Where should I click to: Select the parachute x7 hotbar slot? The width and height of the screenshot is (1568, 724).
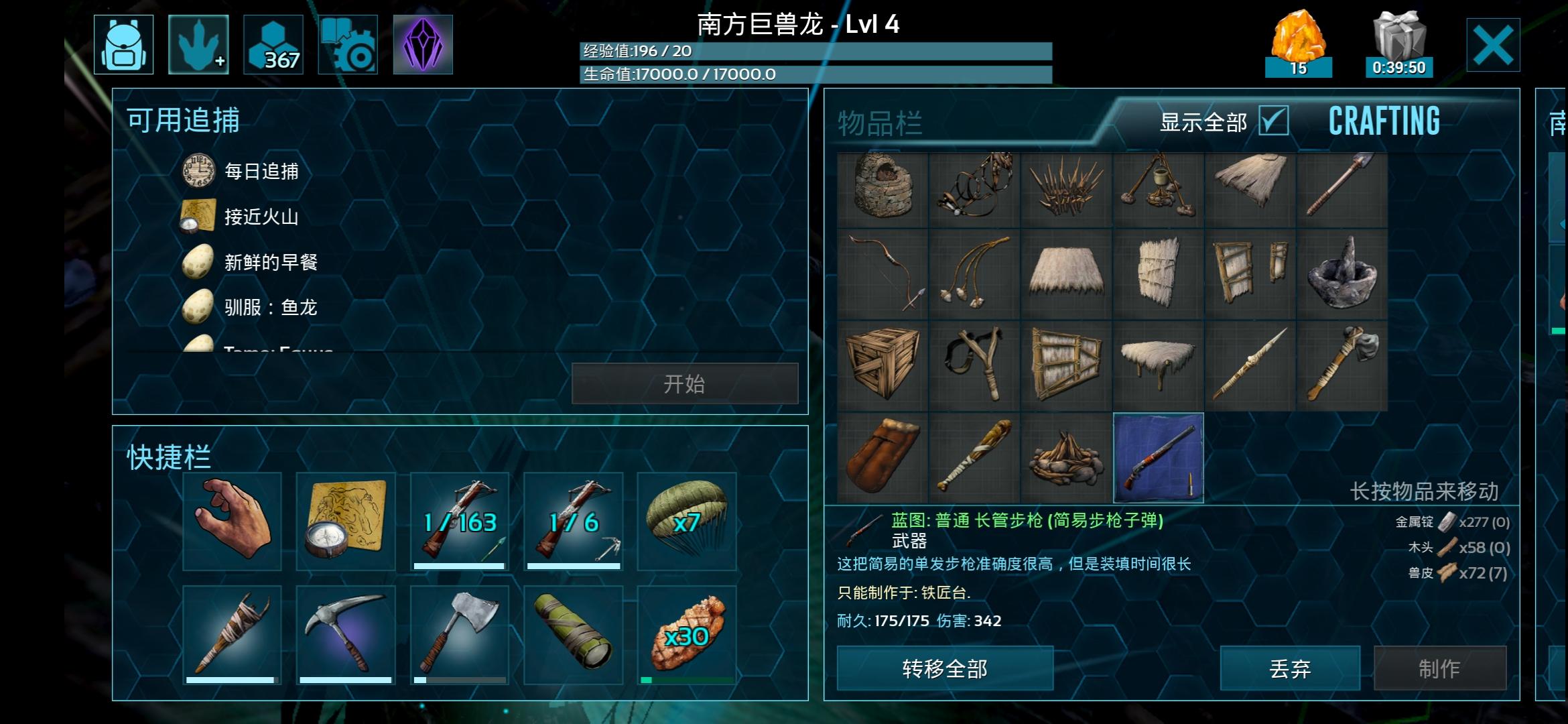[687, 522]
